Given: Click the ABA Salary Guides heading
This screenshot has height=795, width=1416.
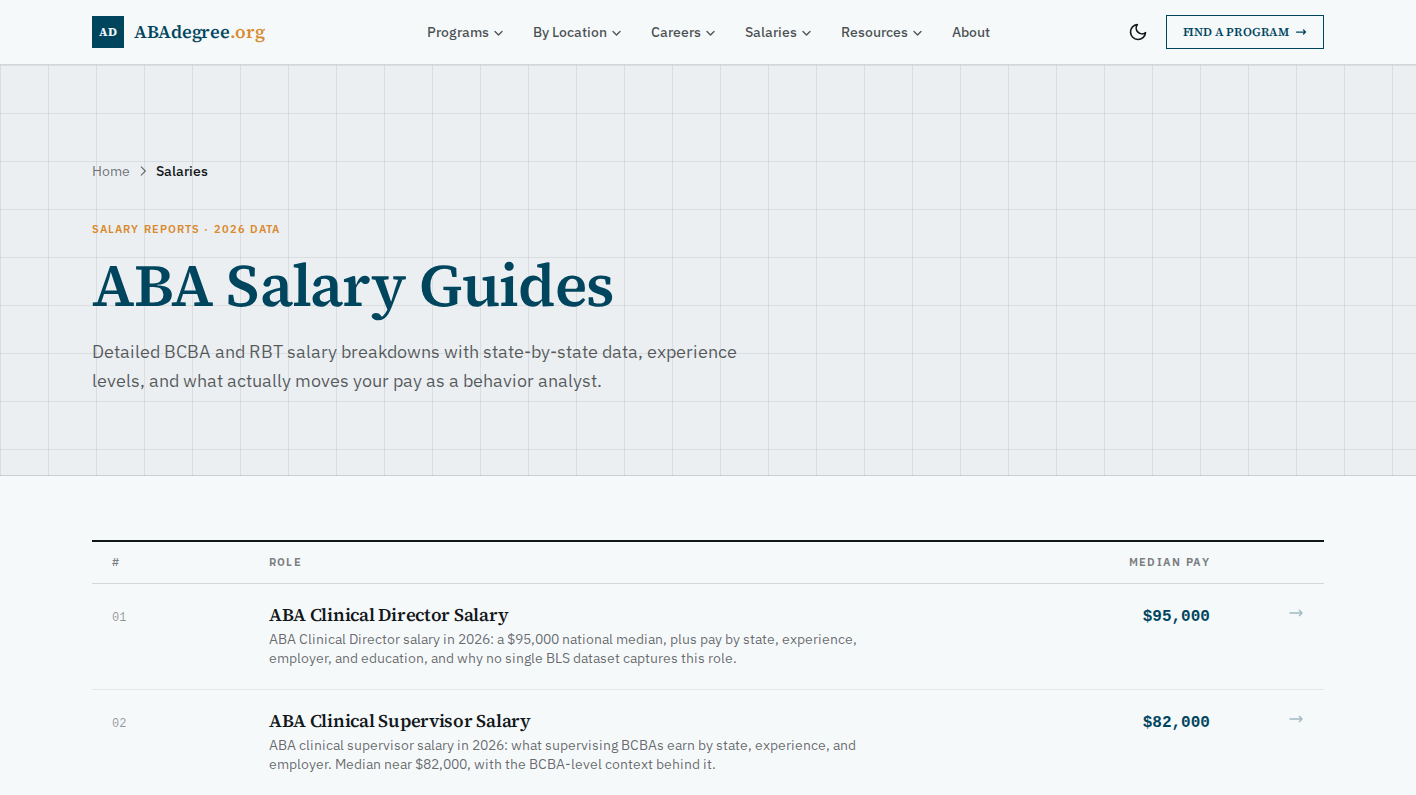Looking at the screenshot, I should pyautogui.click(x=352, y=286).
